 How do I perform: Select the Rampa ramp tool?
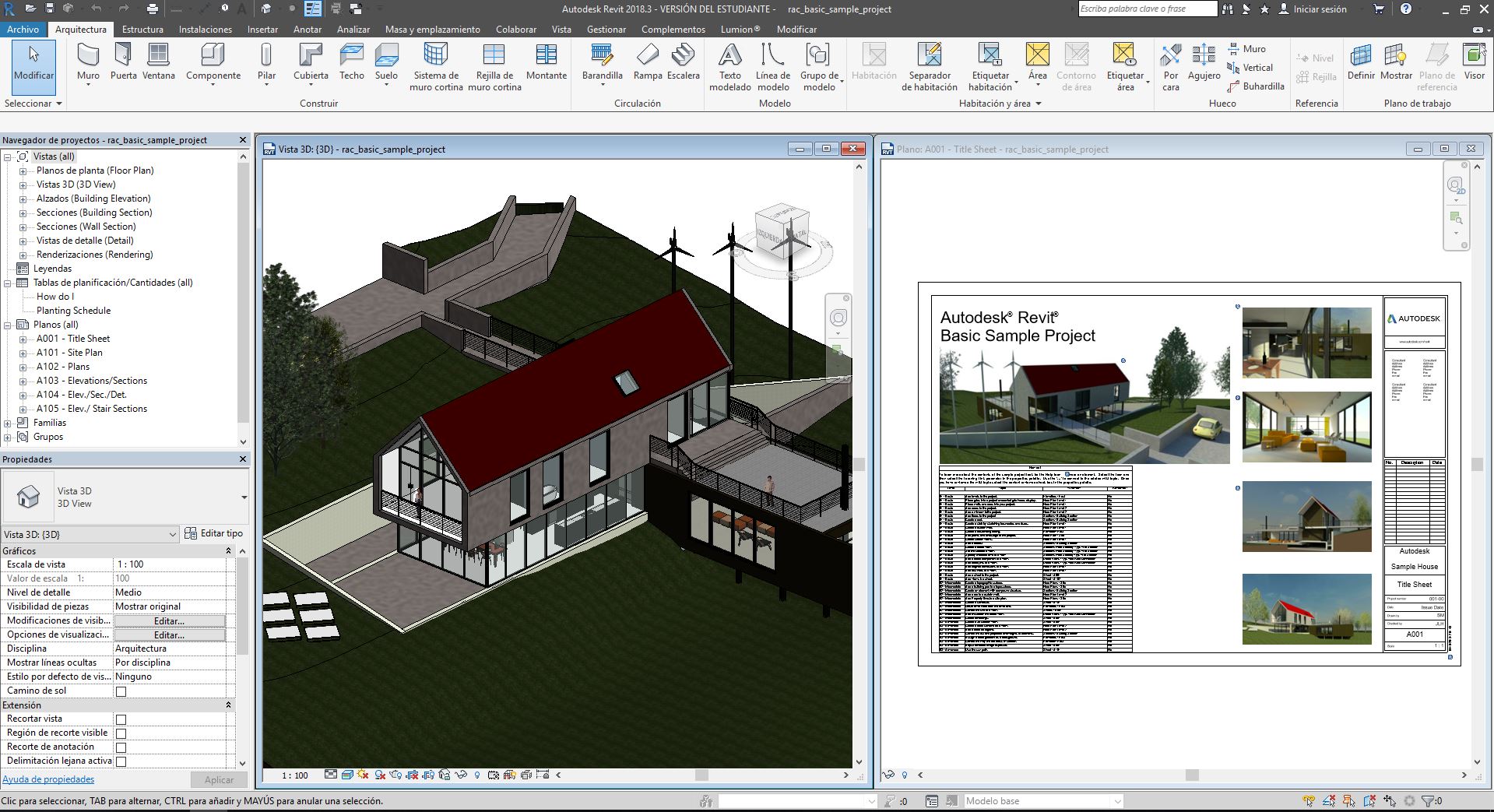pyautogui.click(x=648, y=62)
